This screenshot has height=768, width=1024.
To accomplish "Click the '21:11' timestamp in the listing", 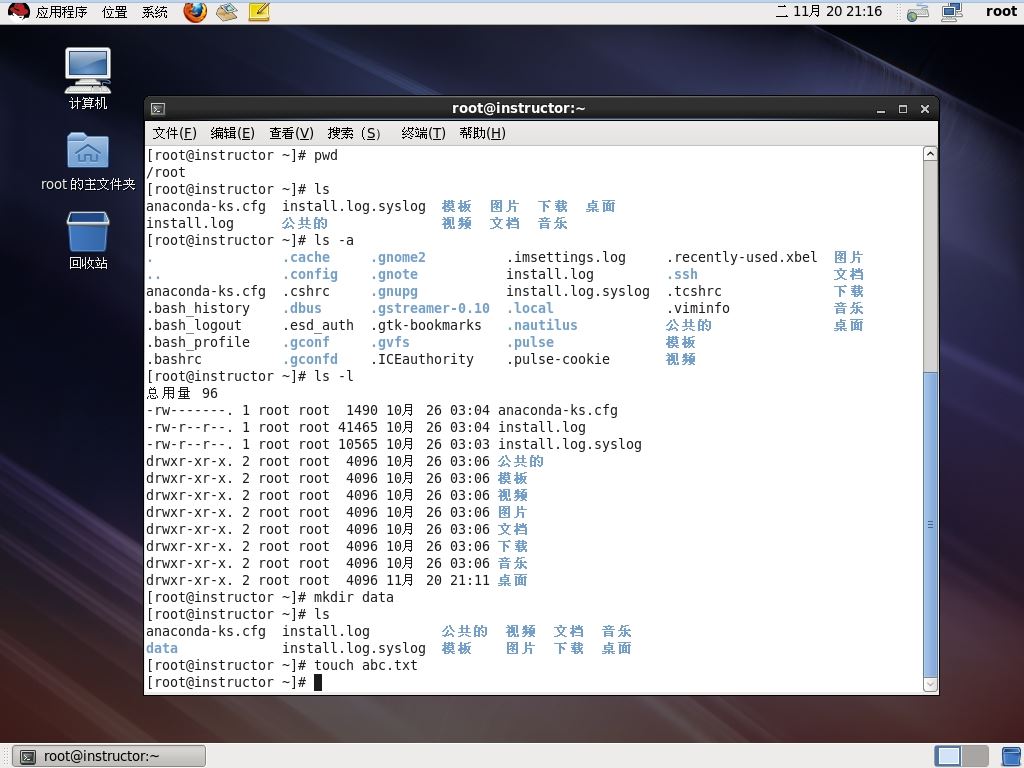I will [470, 580].
